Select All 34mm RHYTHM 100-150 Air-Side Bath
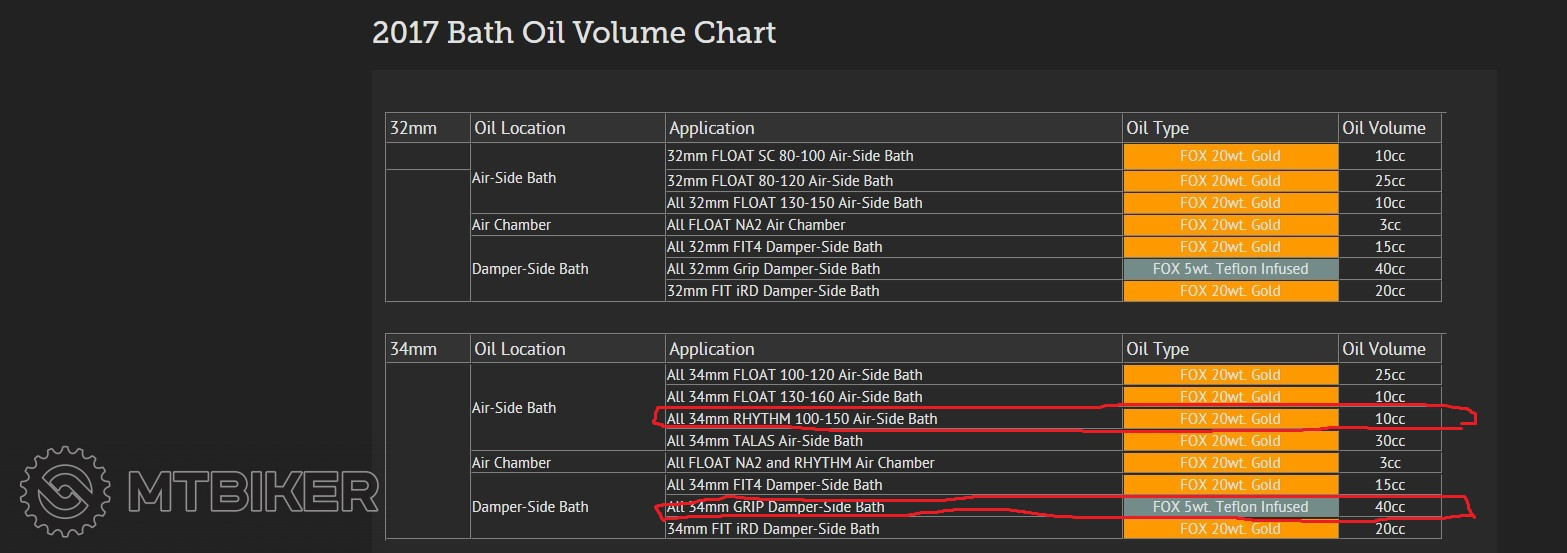Image resolution: width=1567 pixels, height=553 pixels. (x=802, y=419)
